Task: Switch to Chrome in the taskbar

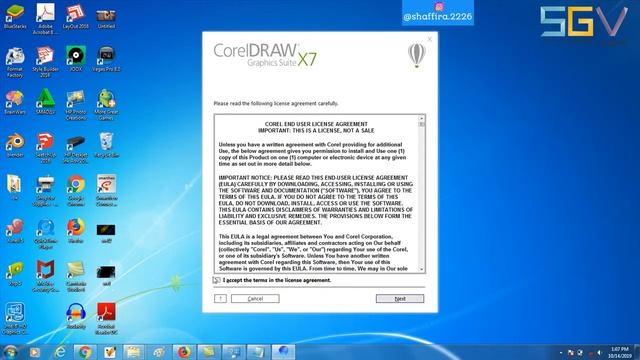Action: tap(85, 352)
